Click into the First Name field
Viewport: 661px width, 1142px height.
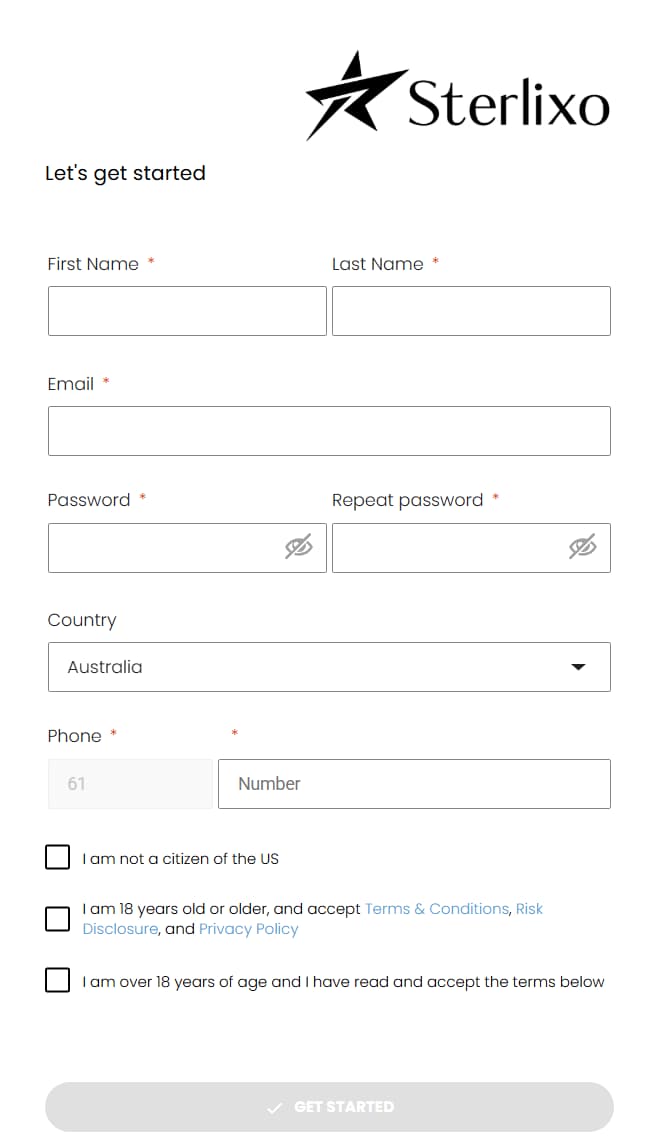pos(187,311)
